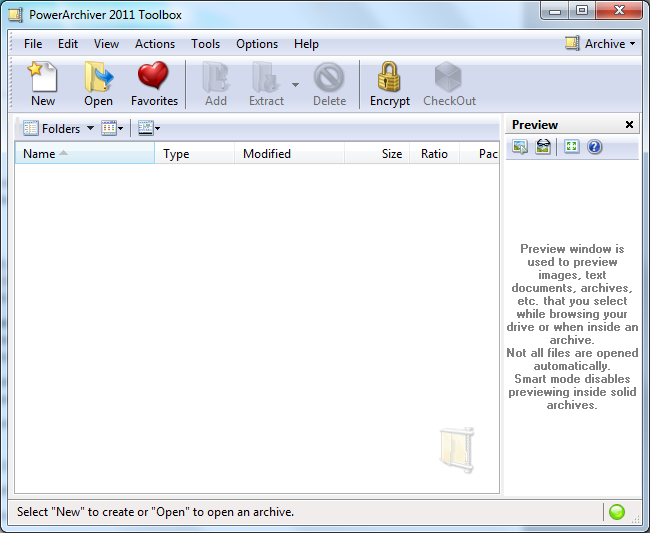
Task: Open Preview help question mark icon
Action: point(594,147)
